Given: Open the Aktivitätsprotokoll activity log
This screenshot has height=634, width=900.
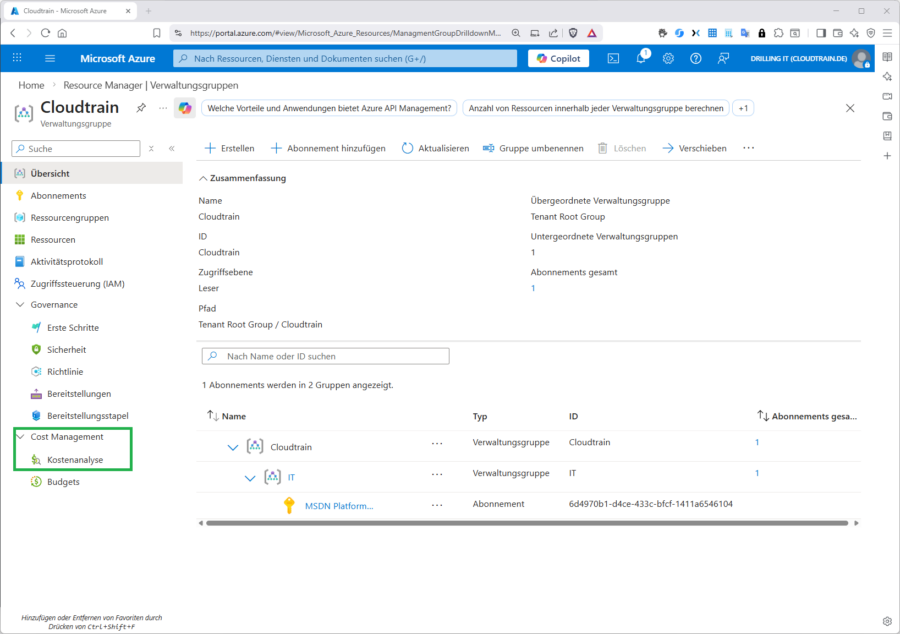Looking at the screenshot, I should [x=68, y=261].
